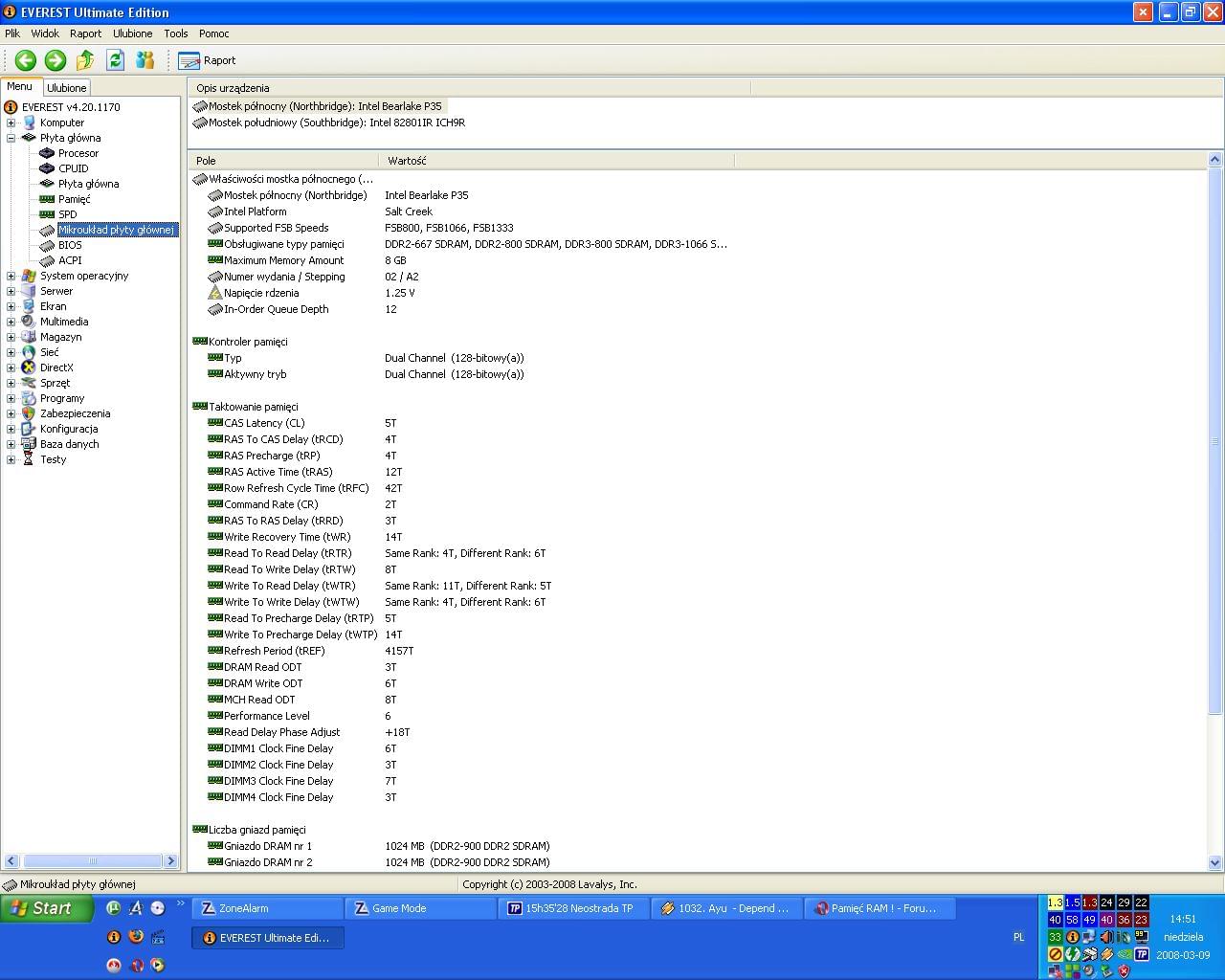The image size is (1225, 980).
Task: Expand the System operacyjny tree node
Action: tap(11, 276)
